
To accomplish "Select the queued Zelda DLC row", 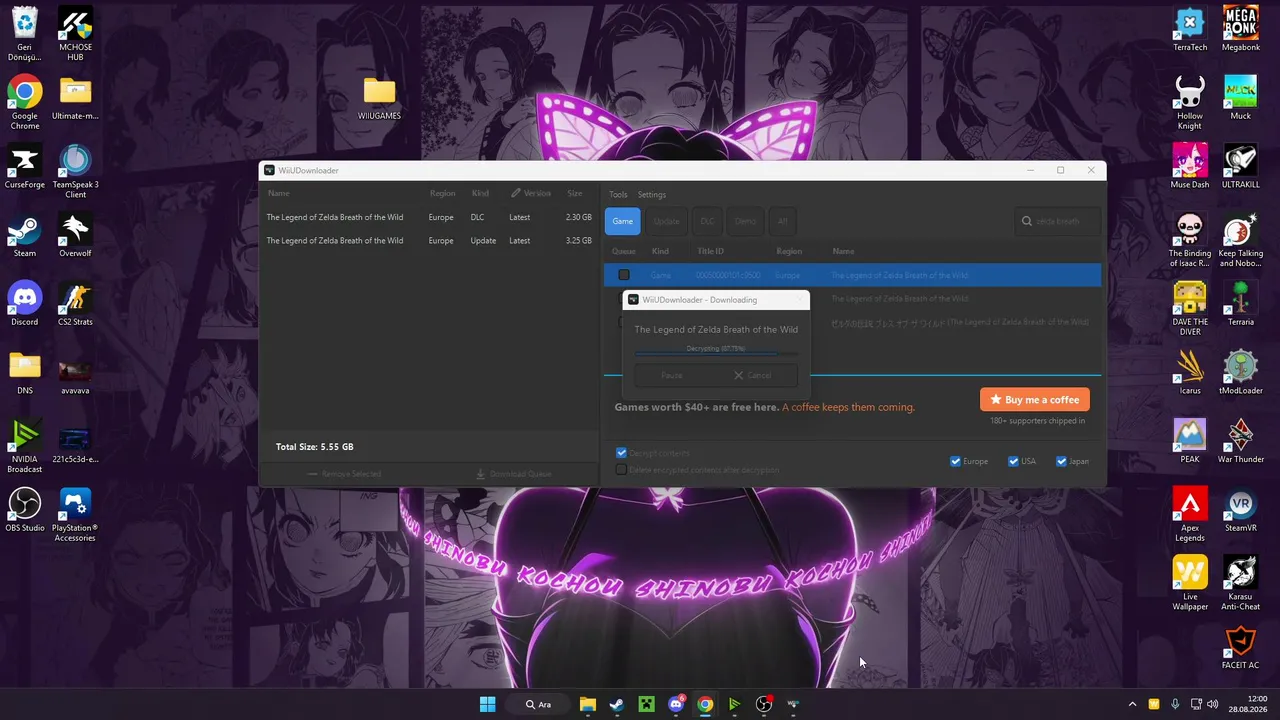I will pyautogui.click(x=430, y=217).
